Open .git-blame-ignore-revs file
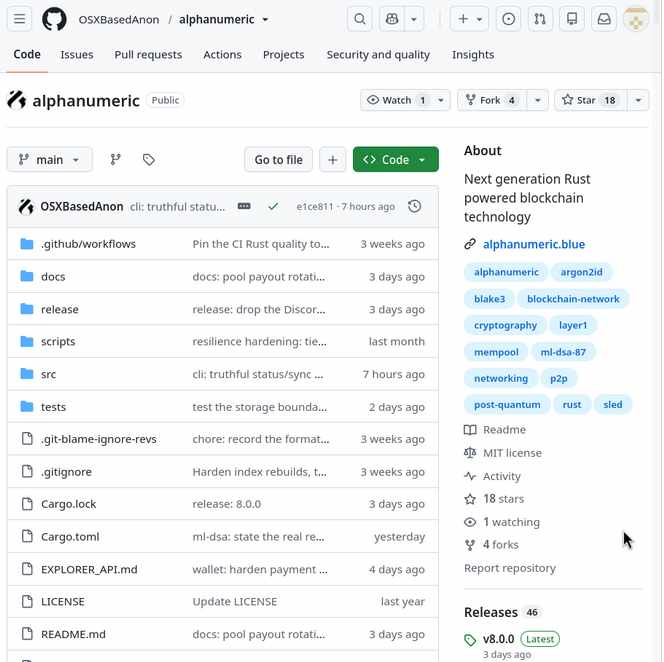Image resolution: width=664 pixels, height=662 pixels. 99,439
